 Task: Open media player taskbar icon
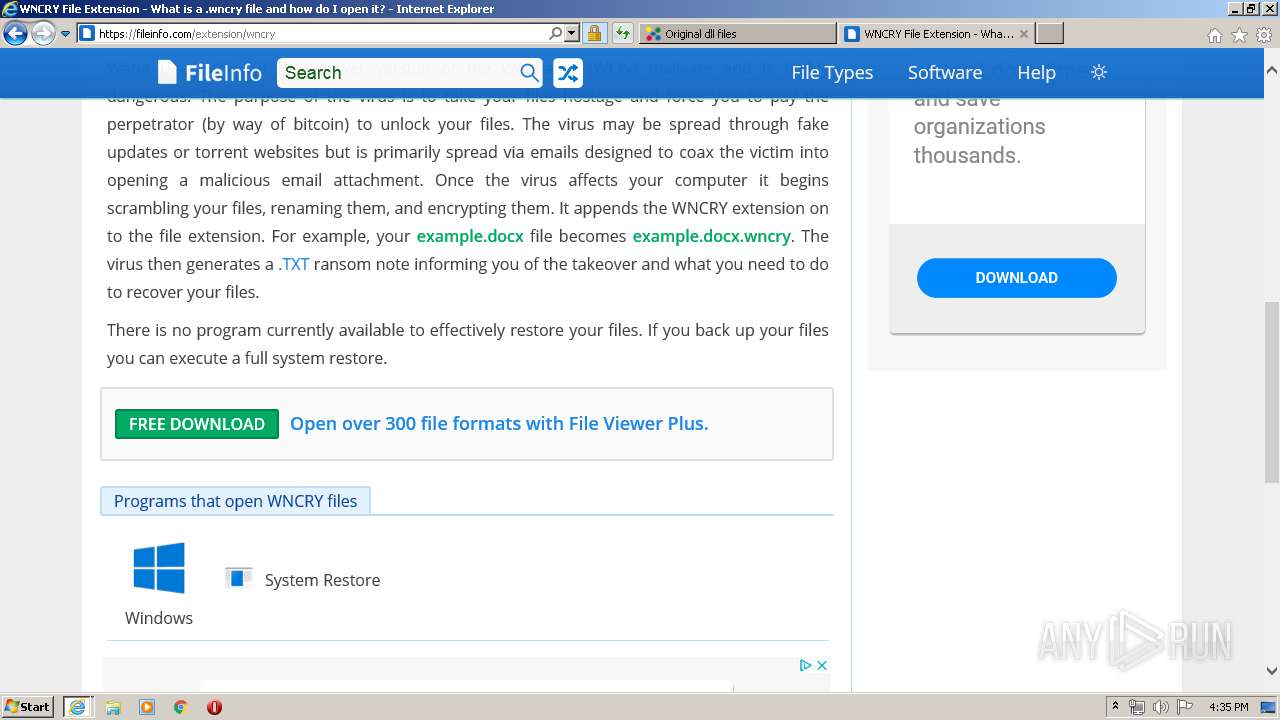(x=147, y=707)
